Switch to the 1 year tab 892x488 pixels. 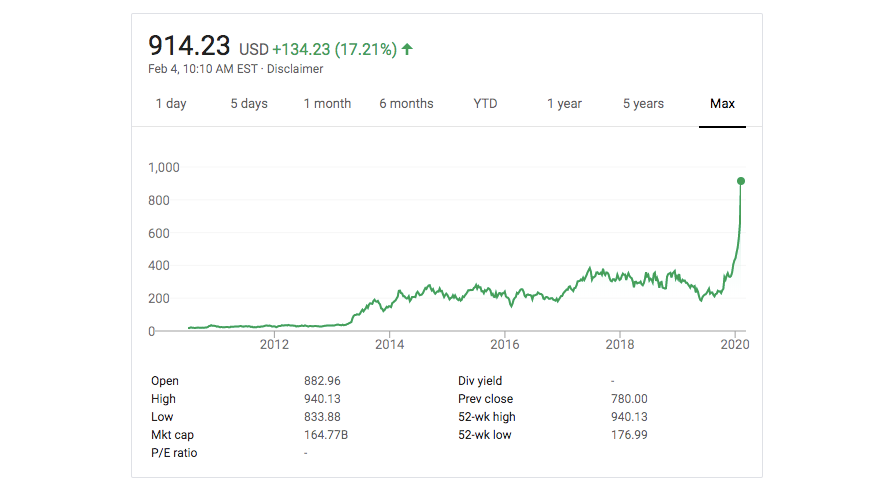click(564, 104)
